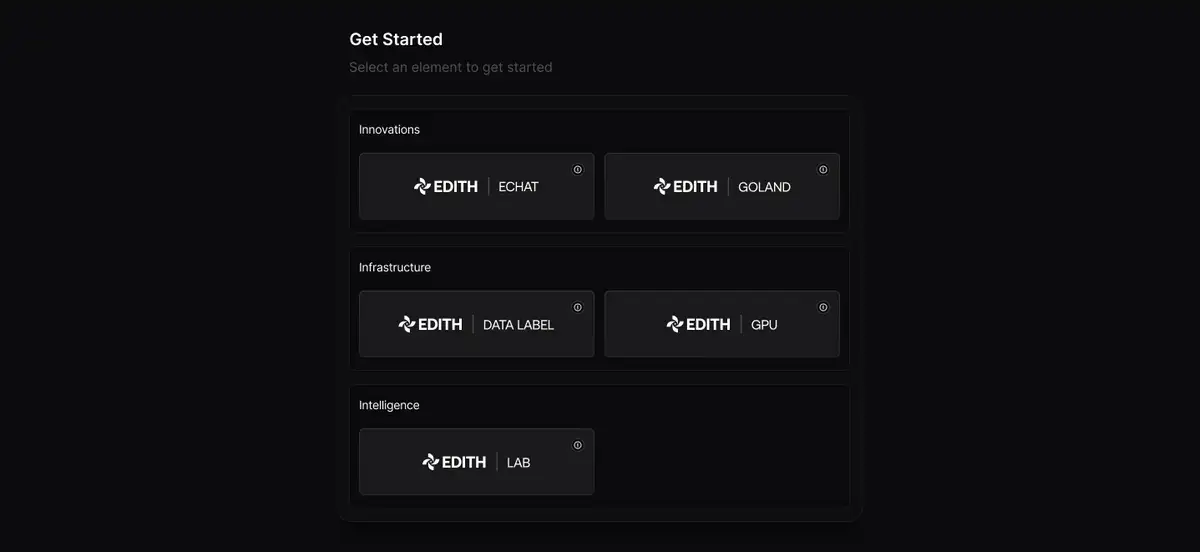The height and width of the screenshot is (552, 1200).
Task: Select the ECHAT label text
Action: pyautogui.click(x=518, y=187)
